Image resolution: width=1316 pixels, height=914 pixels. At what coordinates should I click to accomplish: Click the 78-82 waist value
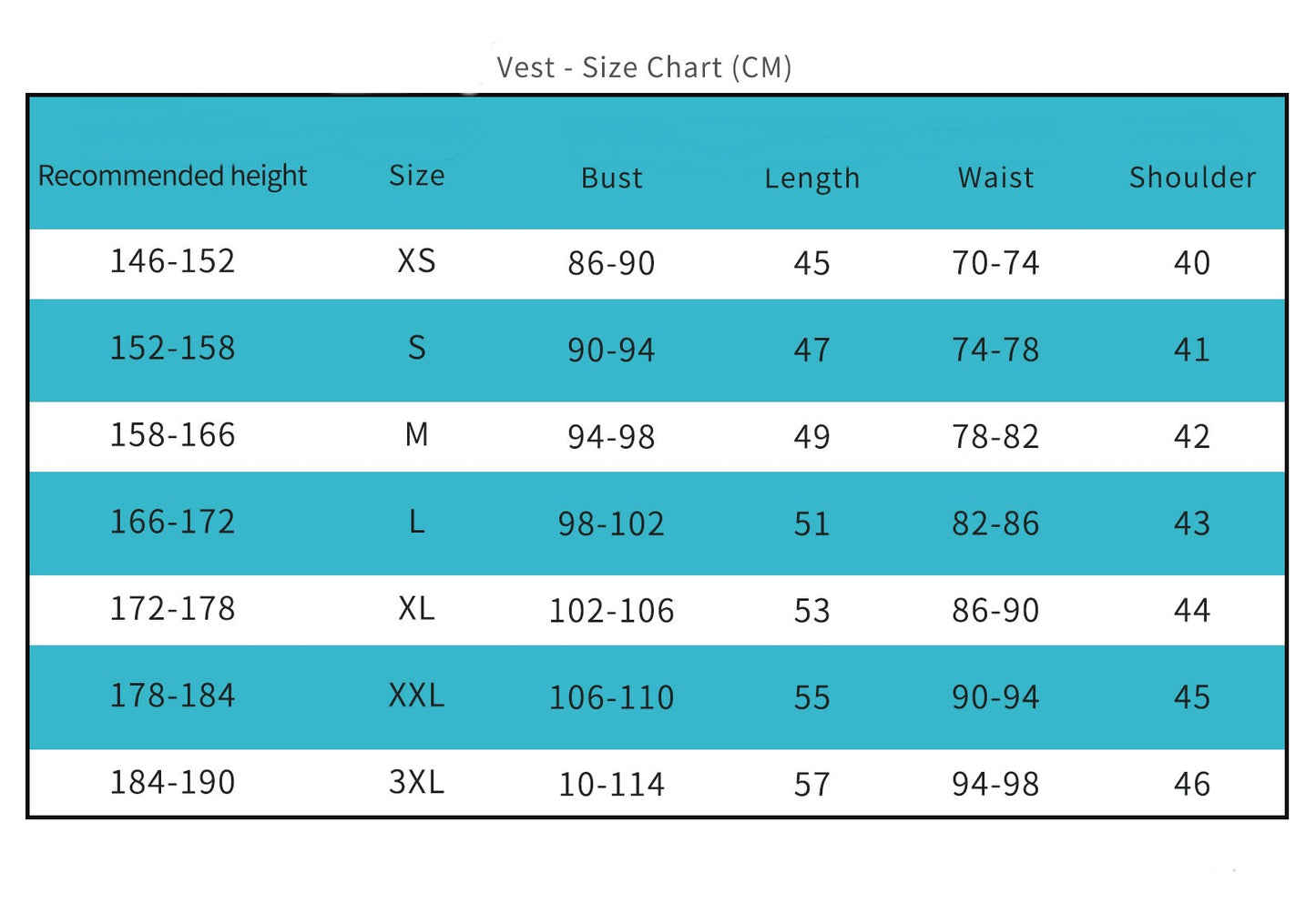(995, 438)
